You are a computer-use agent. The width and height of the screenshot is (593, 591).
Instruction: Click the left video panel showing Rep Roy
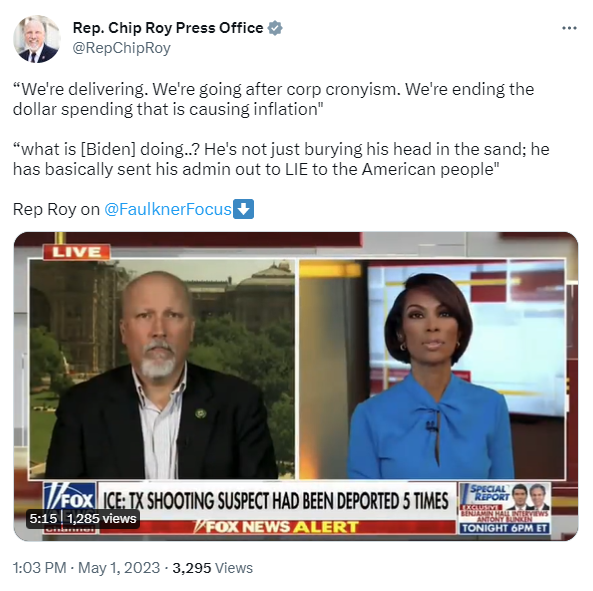162,369
